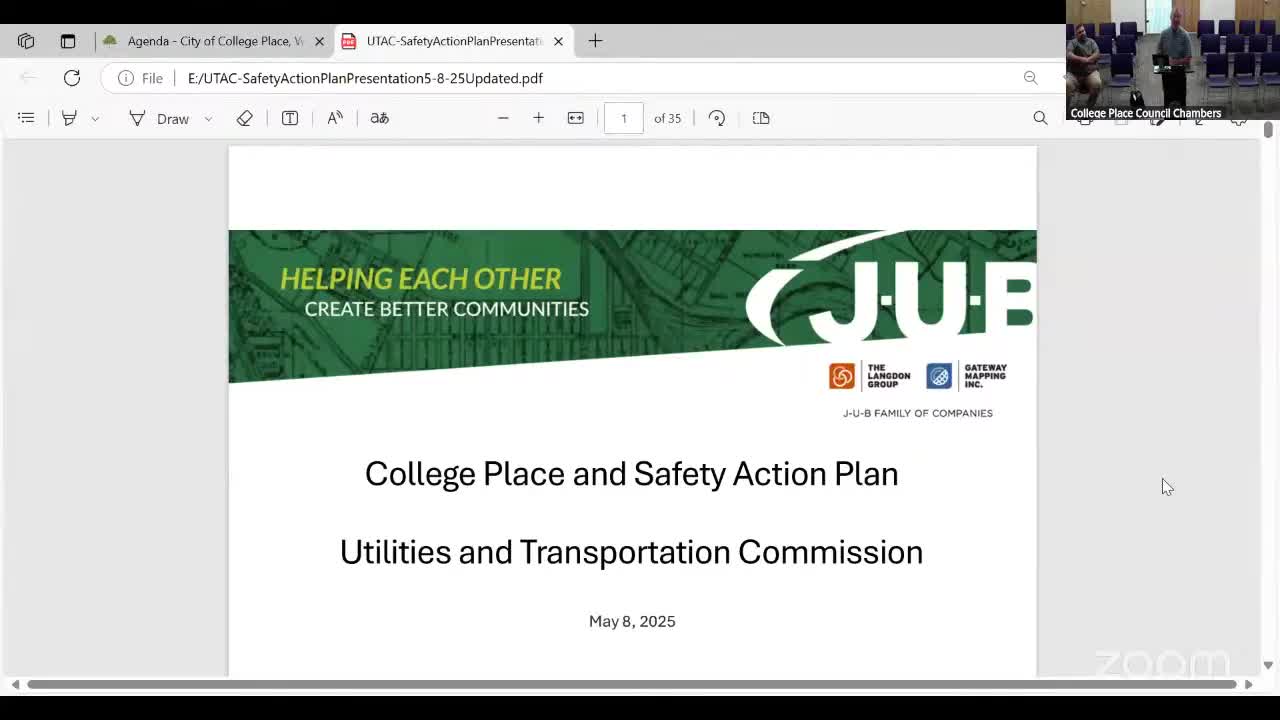
Task: Close the Agenda - City of College Place tab
Action: (319, 41)
